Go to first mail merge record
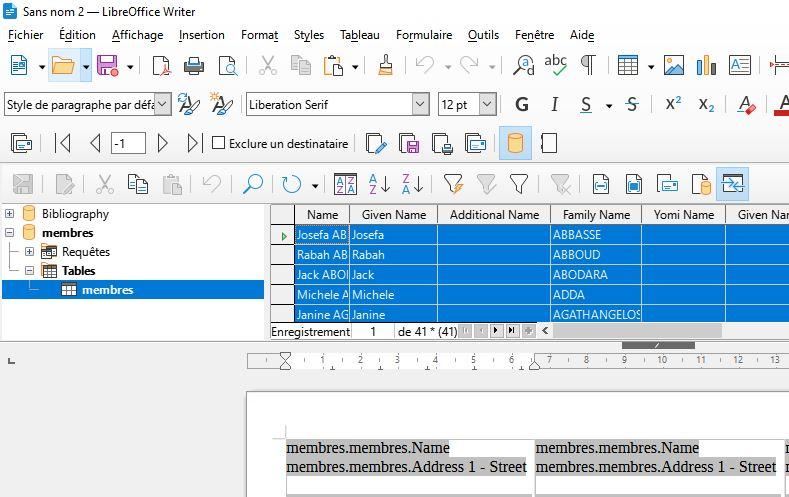This screenshot has height=497, width=789. coord(62,143)
